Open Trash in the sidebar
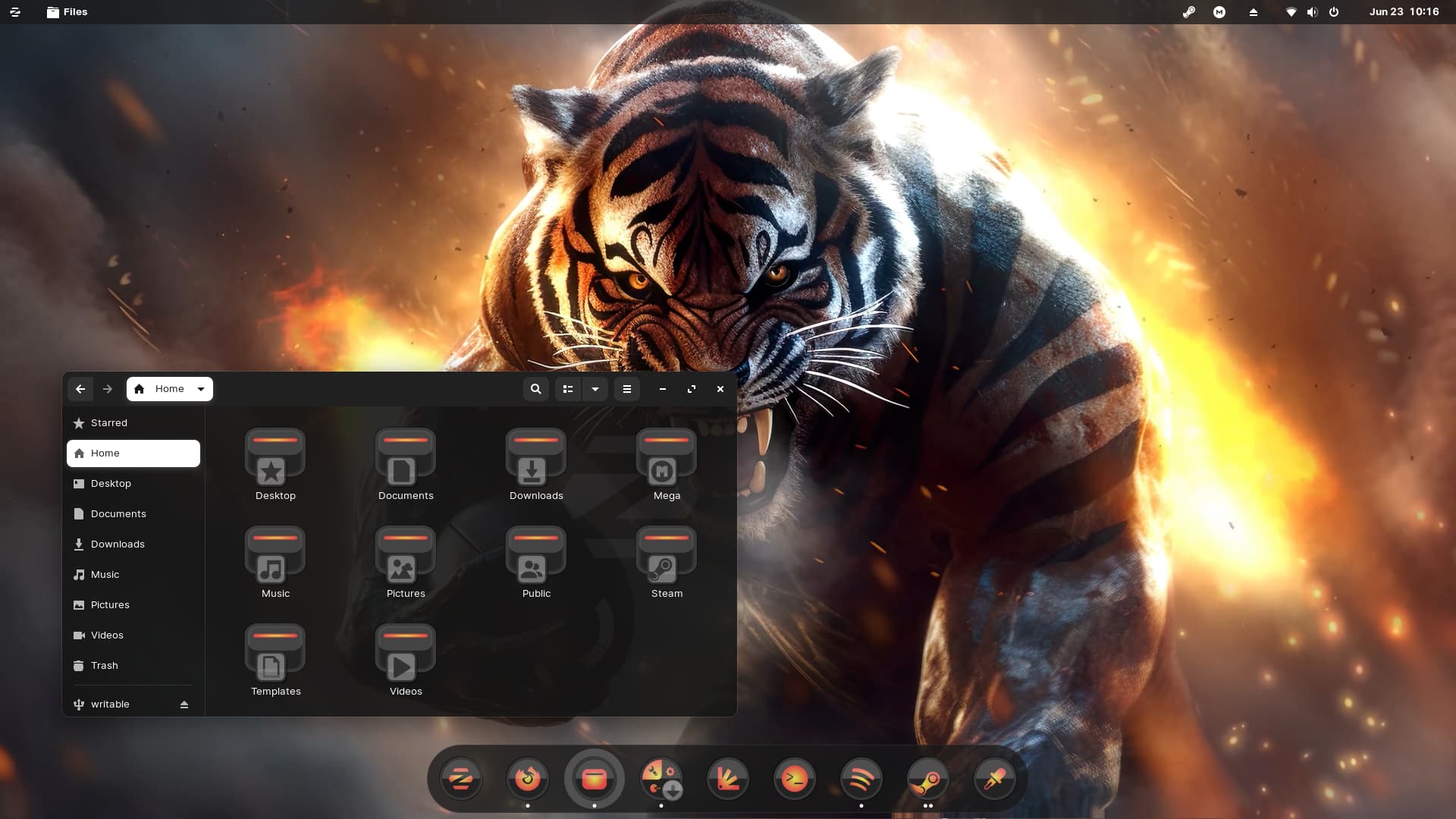 coord(133,666)
